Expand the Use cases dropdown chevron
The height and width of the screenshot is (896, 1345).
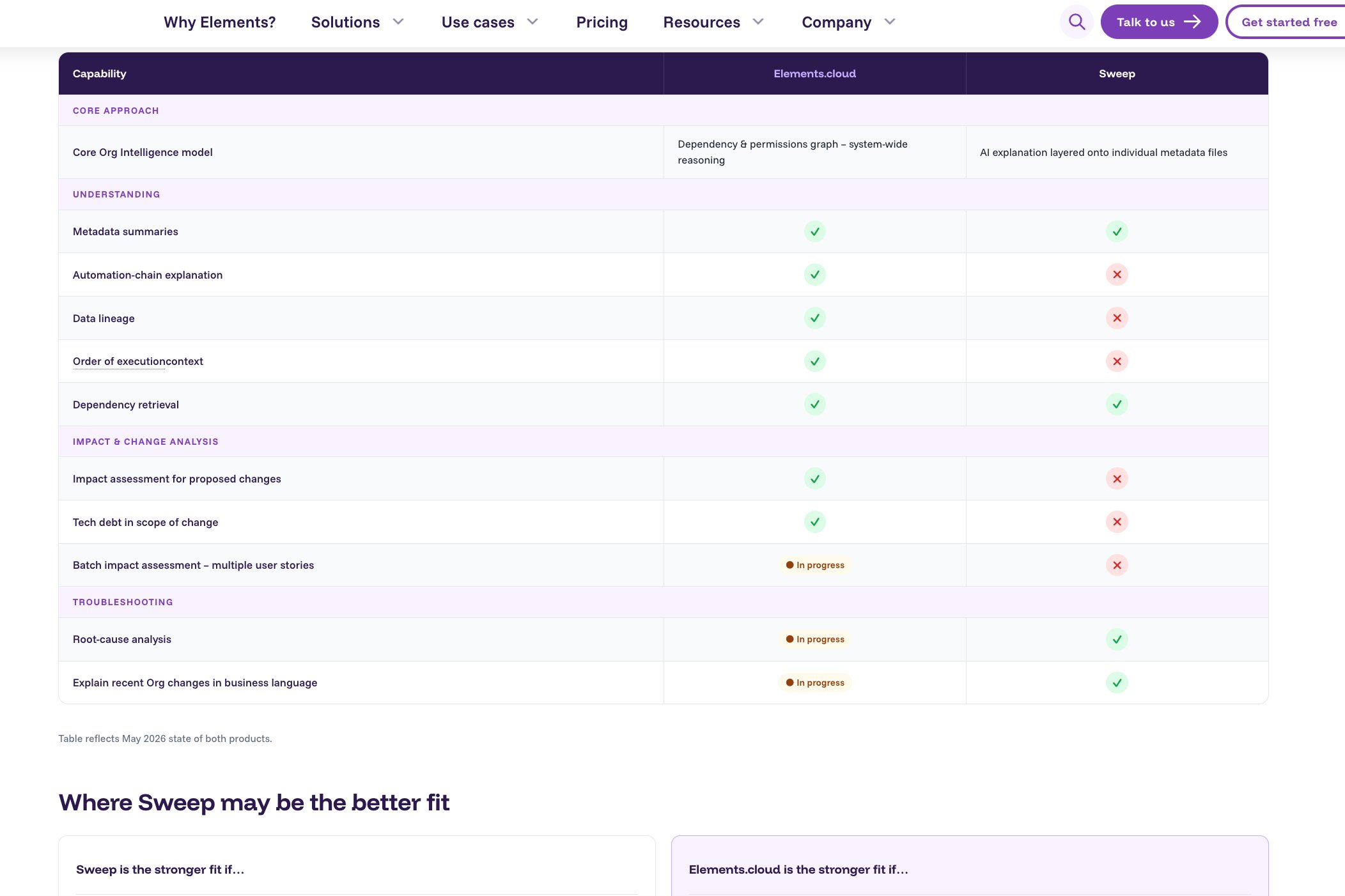pyautogui.click(x=533, y=22)
